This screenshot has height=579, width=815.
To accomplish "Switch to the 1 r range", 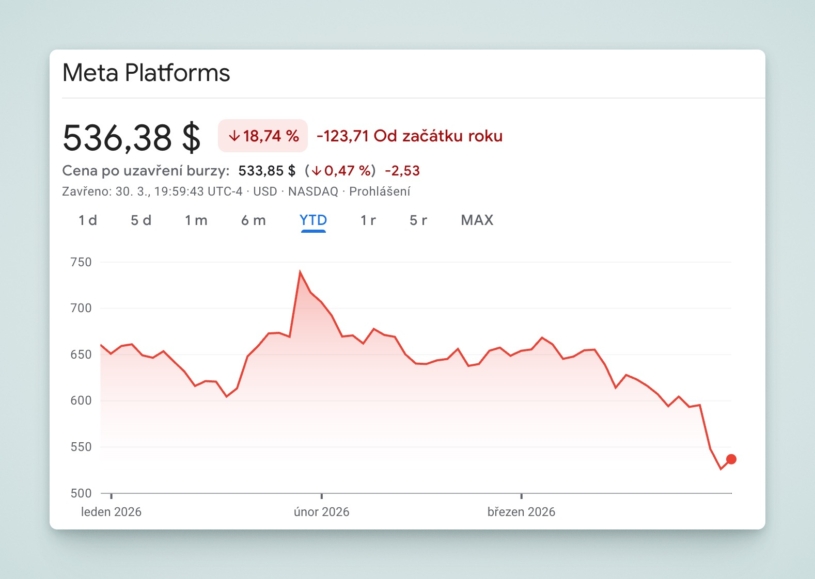I will (x=368, y=220).
